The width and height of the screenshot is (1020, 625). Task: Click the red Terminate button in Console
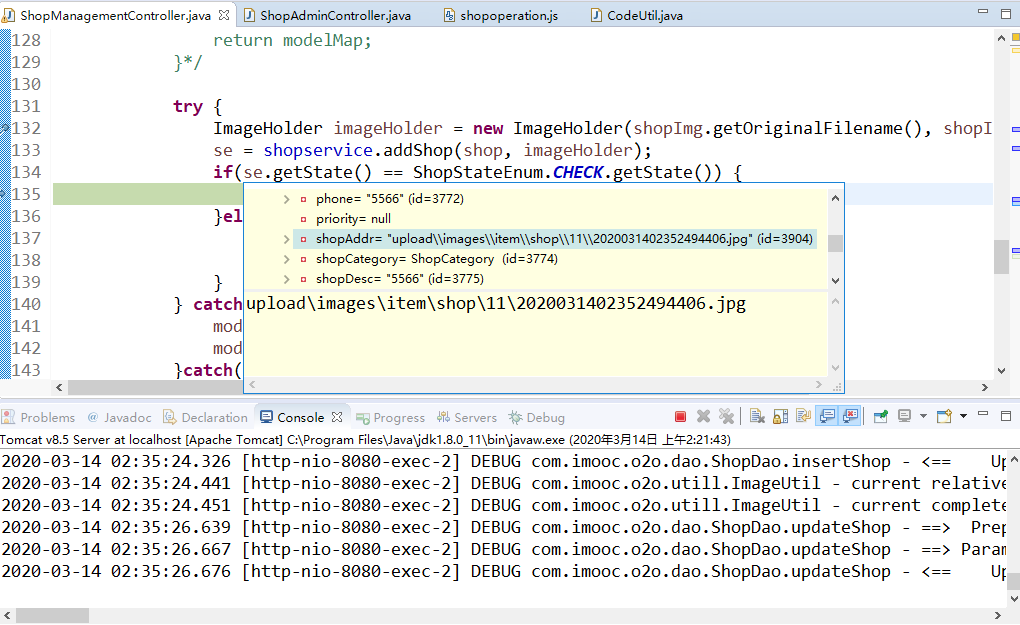[x=680, y=416]
